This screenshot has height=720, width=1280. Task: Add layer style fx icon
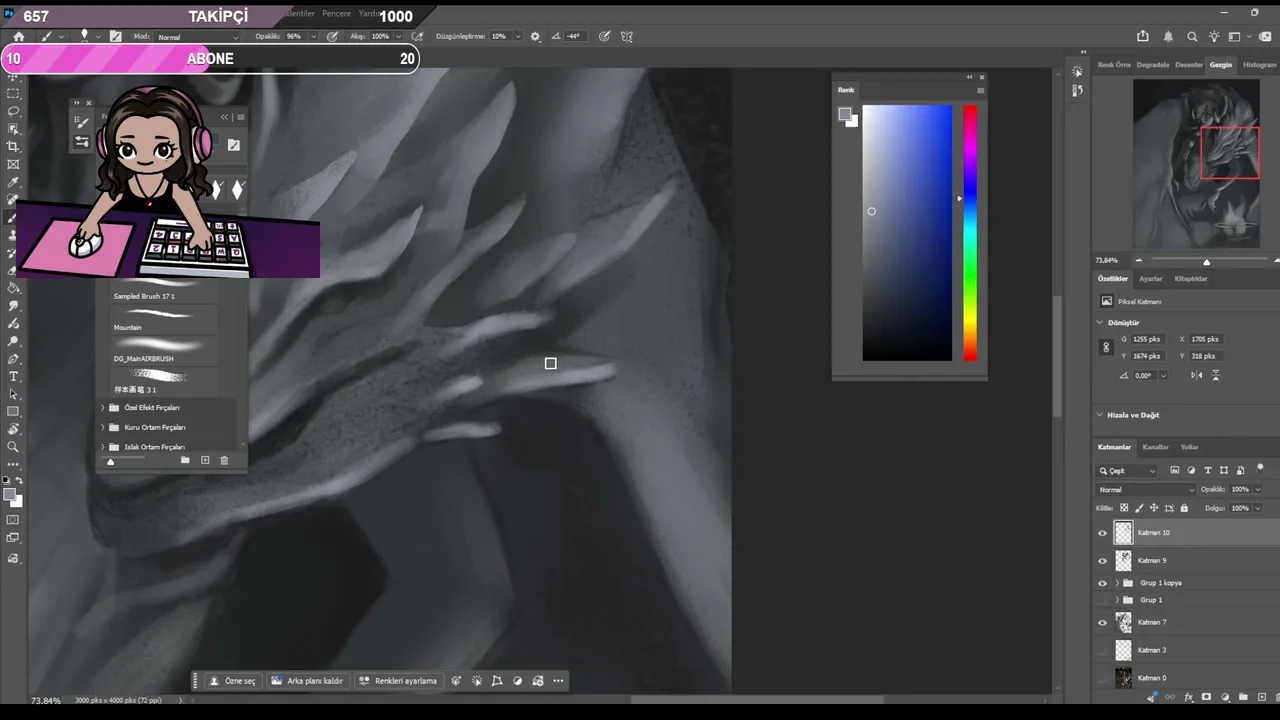(x=1189, y=697)
